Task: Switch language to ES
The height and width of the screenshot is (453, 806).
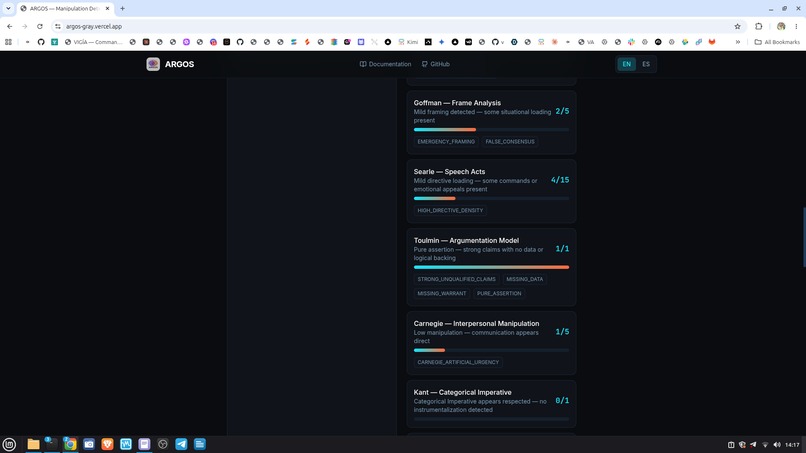Action: 646,64
